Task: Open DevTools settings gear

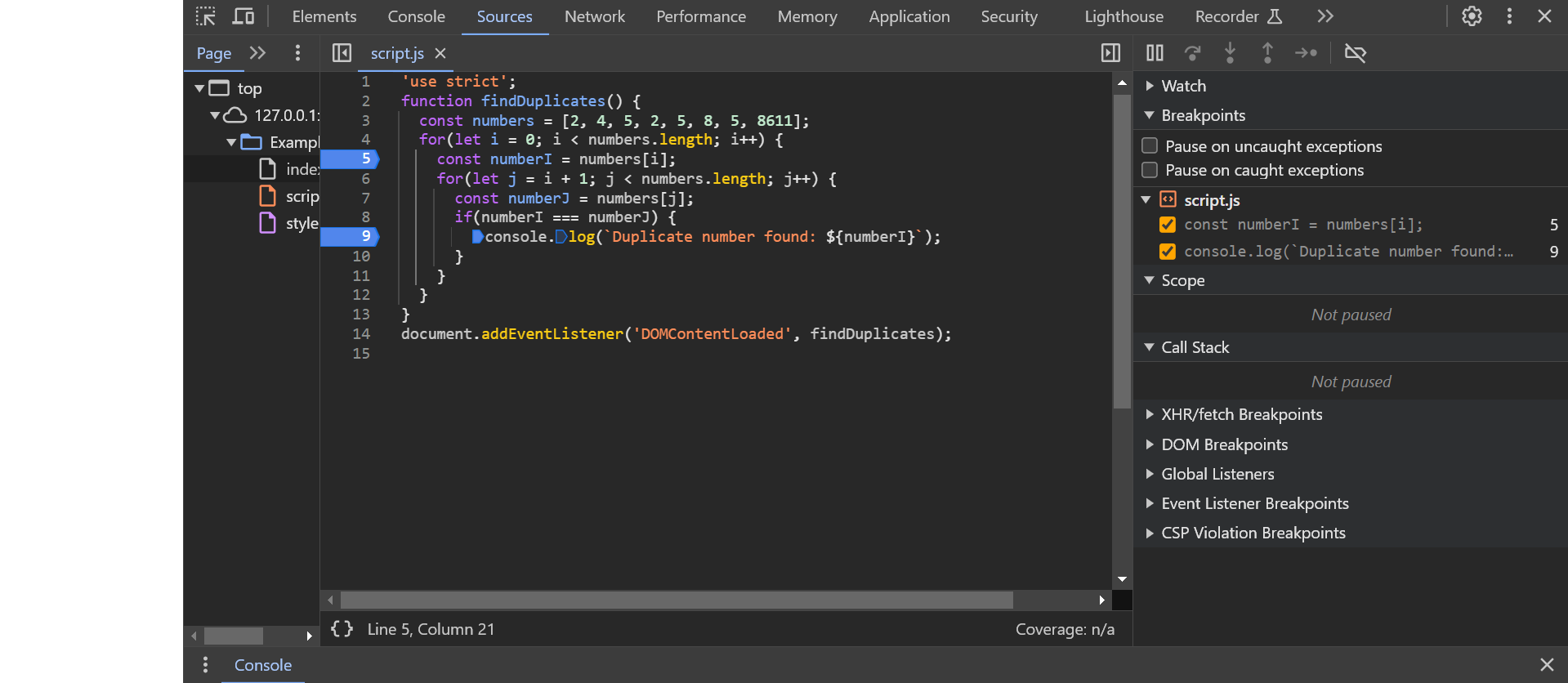Action: 1472,16
